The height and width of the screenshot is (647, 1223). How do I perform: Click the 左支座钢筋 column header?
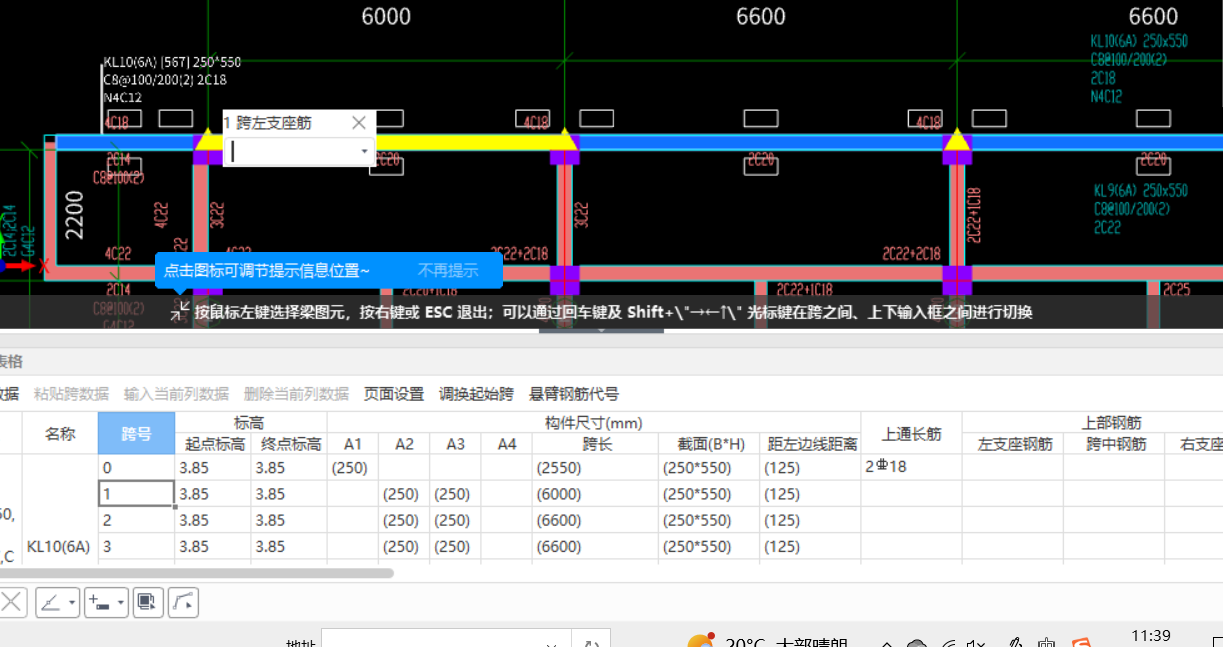tap(1013, 444)
